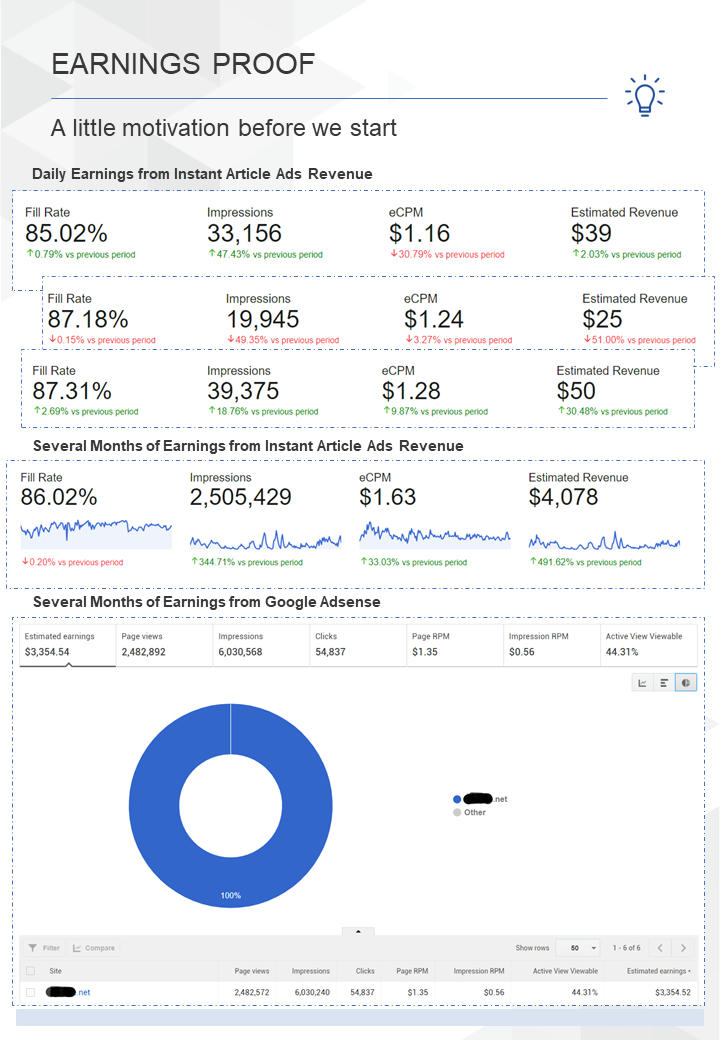The image size is (720, 1040).
Task: Go to the next page arrow
Action: (x=684, y=948)
